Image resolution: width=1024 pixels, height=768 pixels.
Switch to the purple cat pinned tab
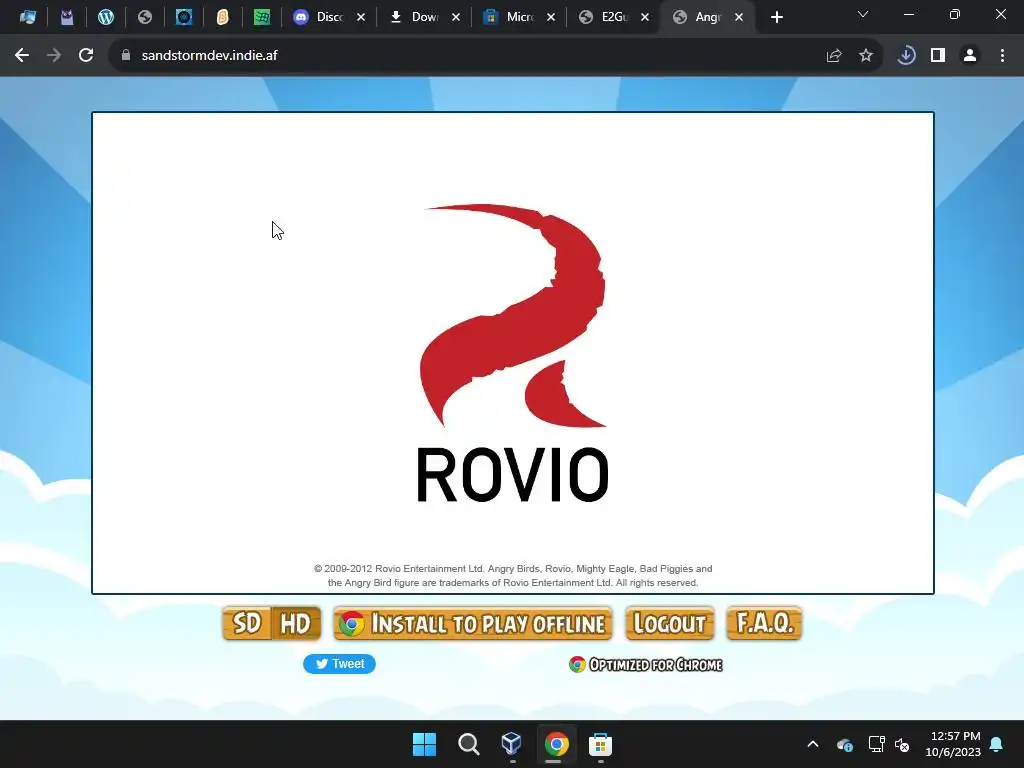tap(67, 17)
